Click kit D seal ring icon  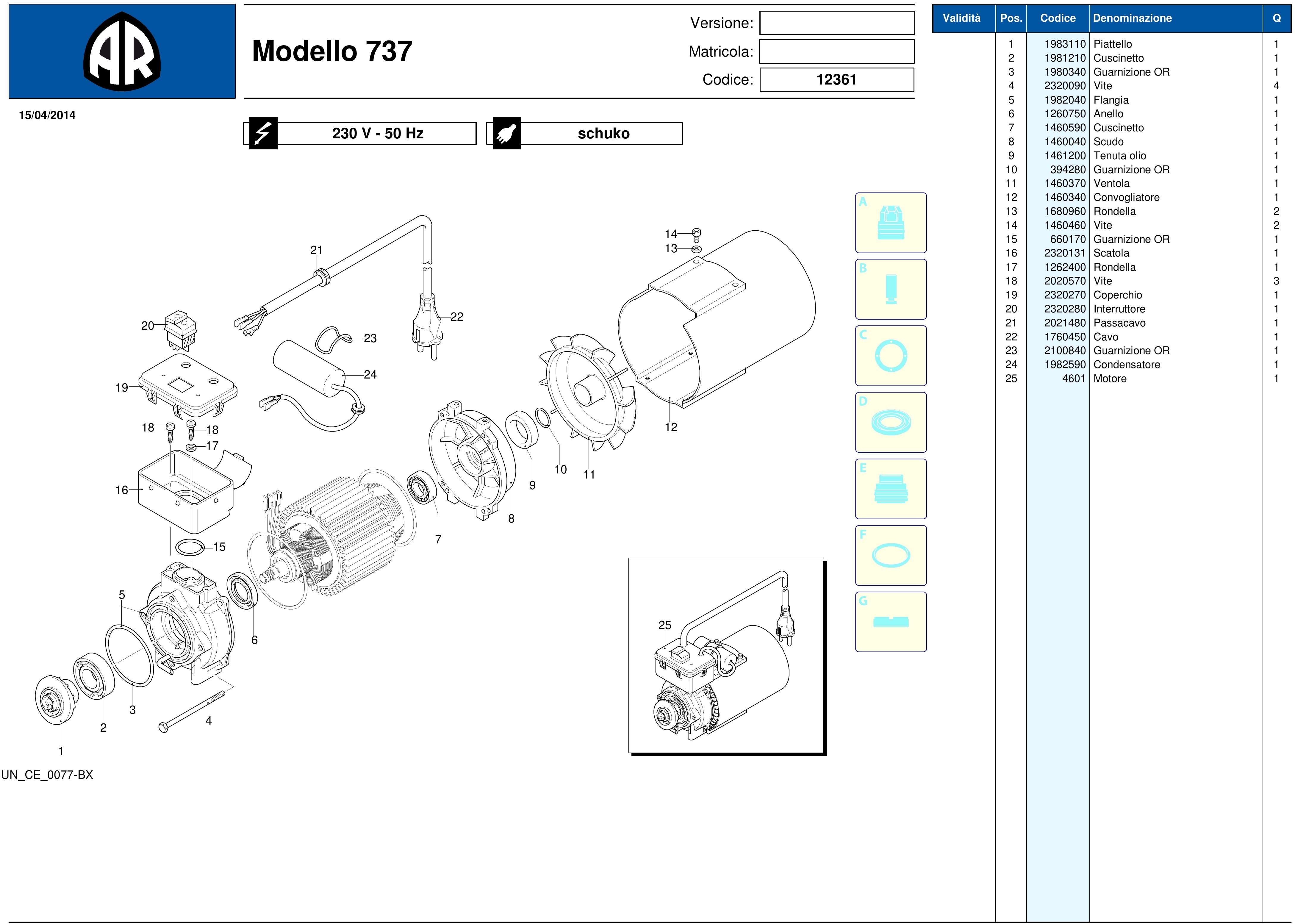[890, 422]
